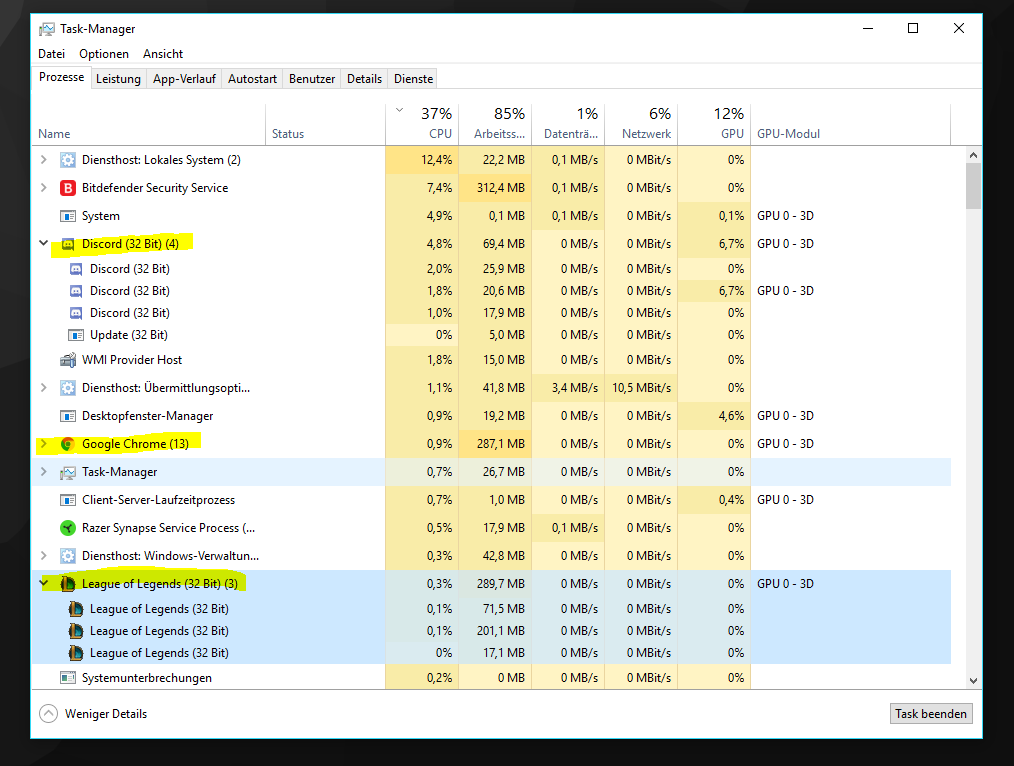Click the Razer Synapse Service Process icon
The height and width of the screenshot is (766, 1014).
pos(67,528)
